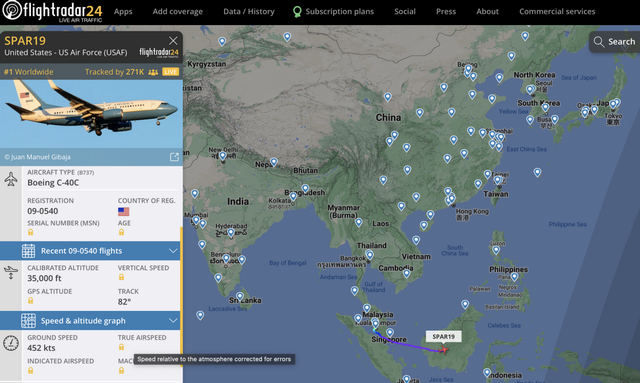Open the Press page
The width and height of the screenshot is (640, 383).
point(446,11)
